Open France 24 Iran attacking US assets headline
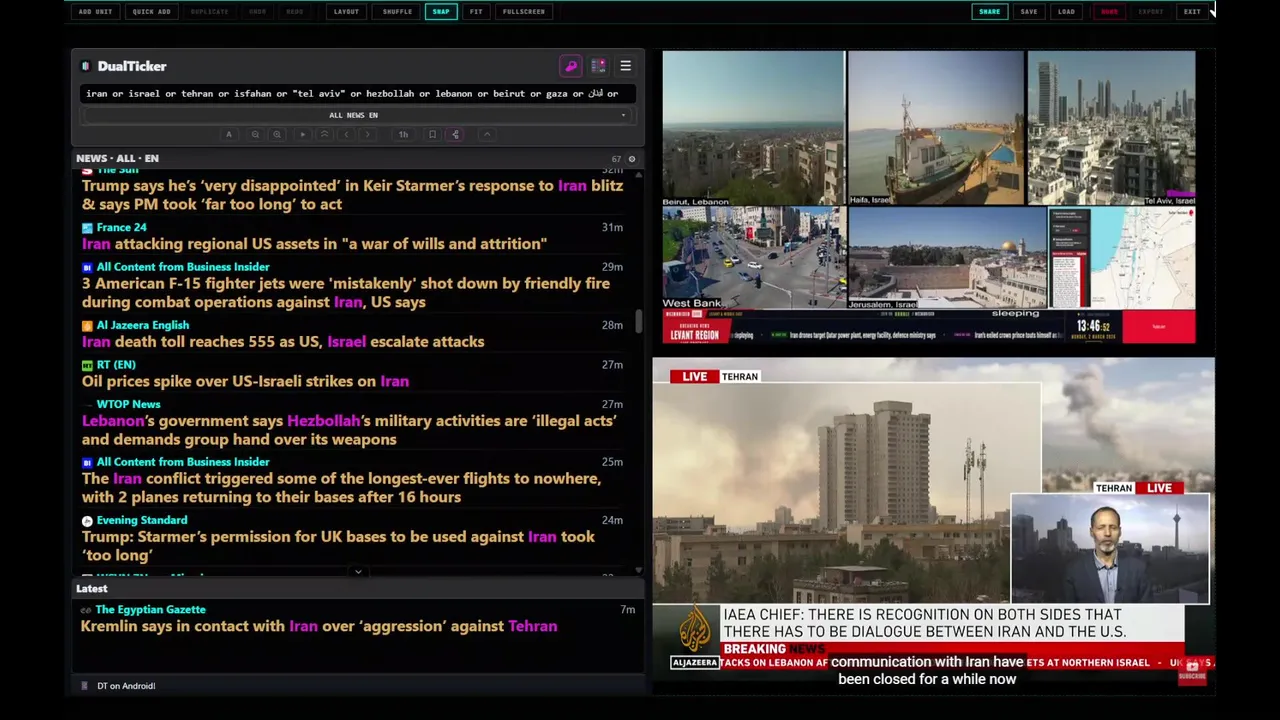The width and height of the screenshot is (1280, 720). pyautogui.click(x=315, y=244)
